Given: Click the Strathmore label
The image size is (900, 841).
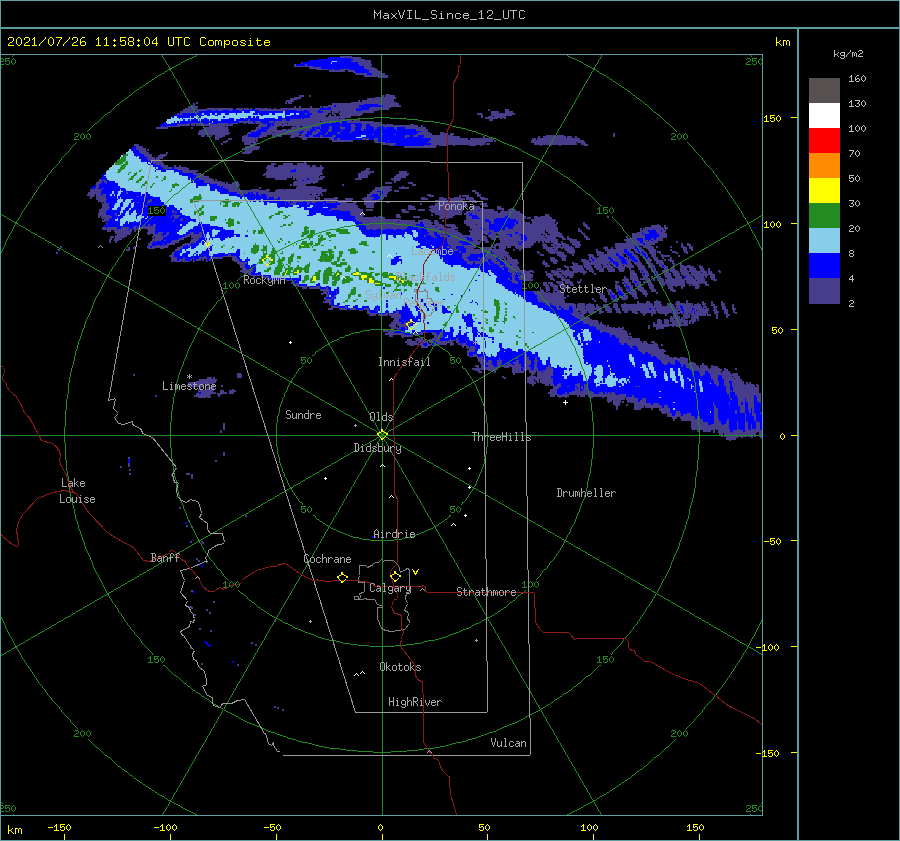Looking at the screenshot, I should click(x=486, y=592).
